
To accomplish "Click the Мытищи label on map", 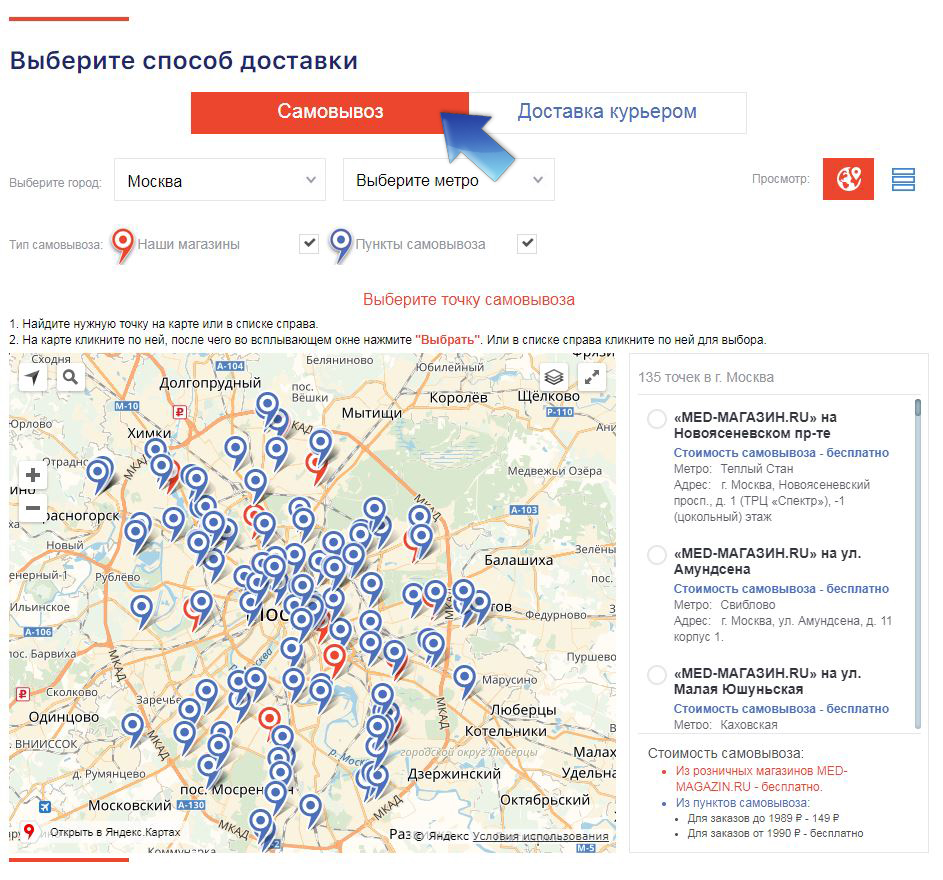I will (x=372, y=413).
